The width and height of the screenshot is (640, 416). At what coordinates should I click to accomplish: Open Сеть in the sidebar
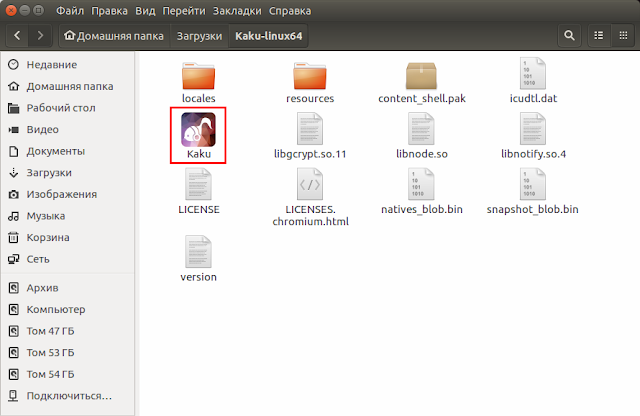tap(67, 259)
